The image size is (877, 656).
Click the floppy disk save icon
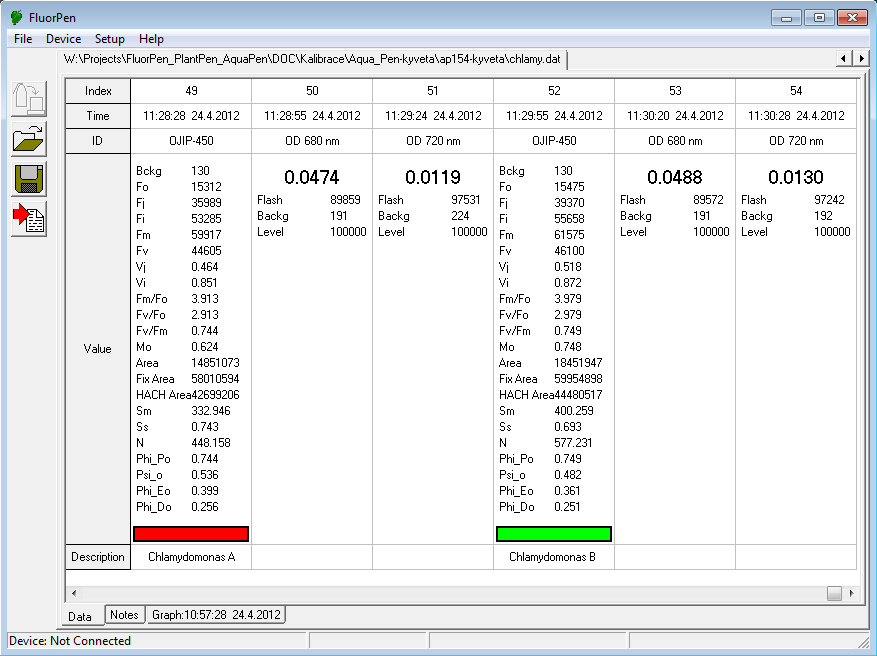click(29, 179)
